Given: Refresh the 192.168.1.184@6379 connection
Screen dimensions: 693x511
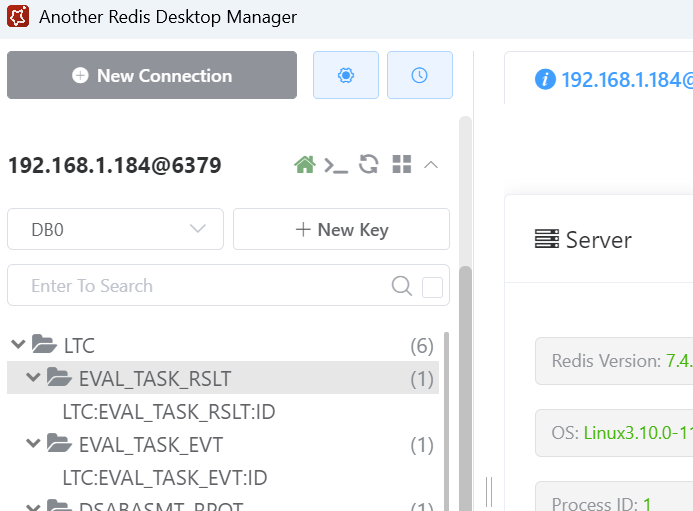Looking at the screenshot, I should pyautogui.click(x=369, y=164).
